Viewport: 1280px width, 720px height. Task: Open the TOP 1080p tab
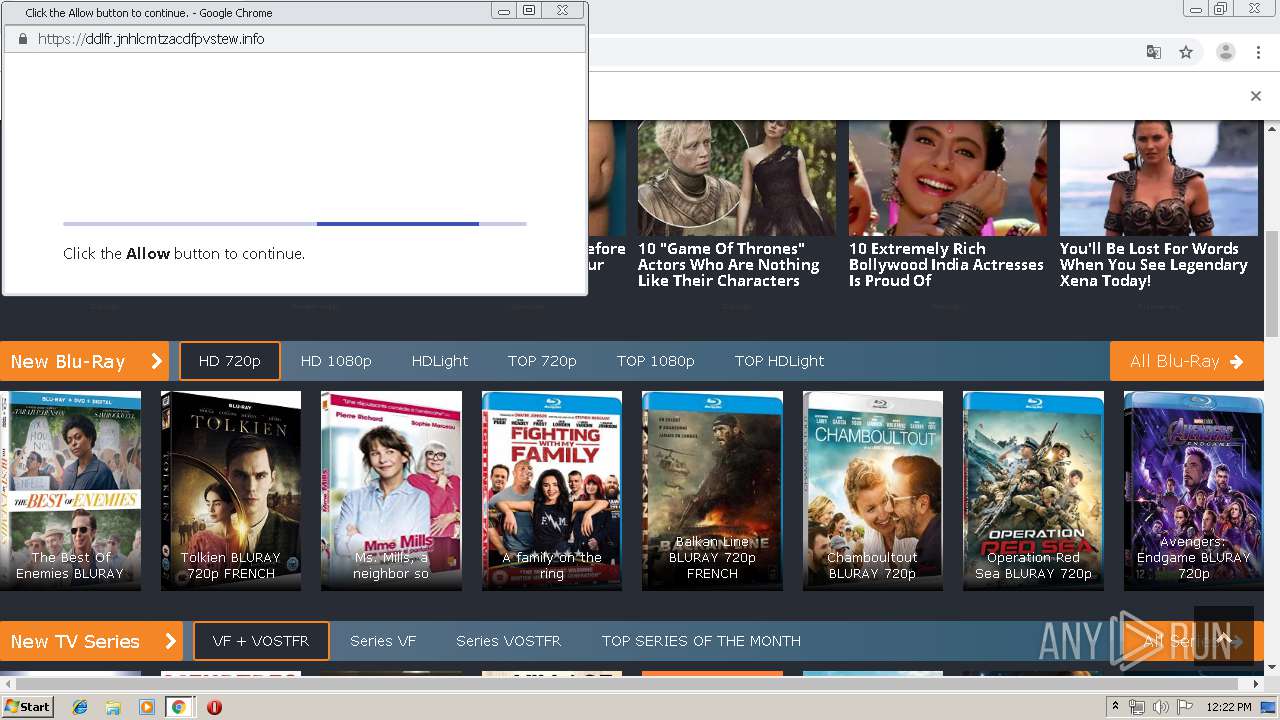(656, 361)
